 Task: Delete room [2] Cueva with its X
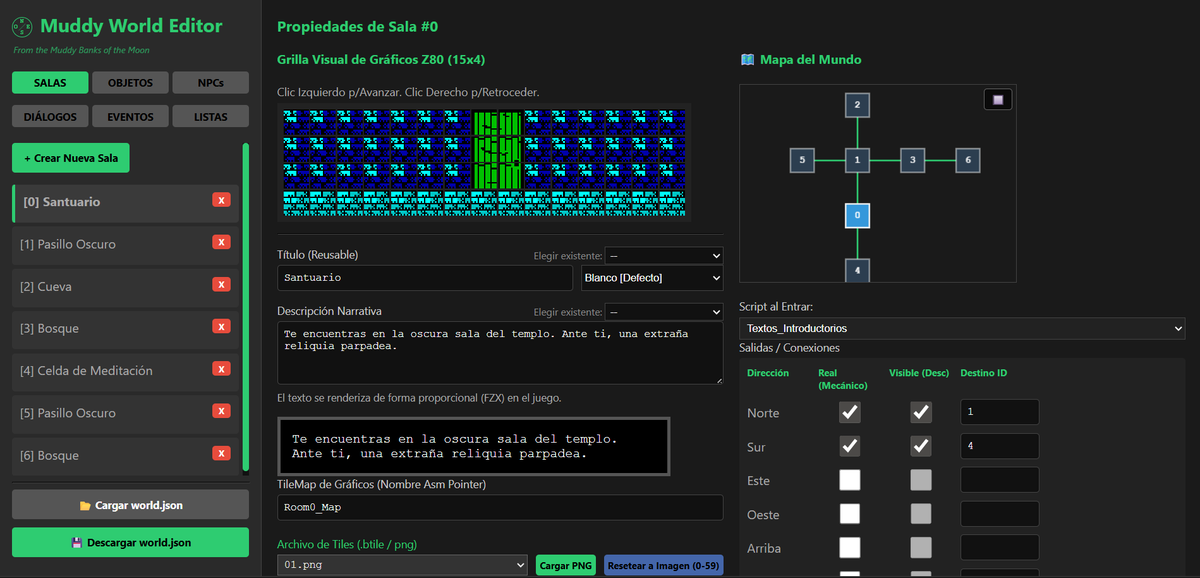(x=222, y=284)
